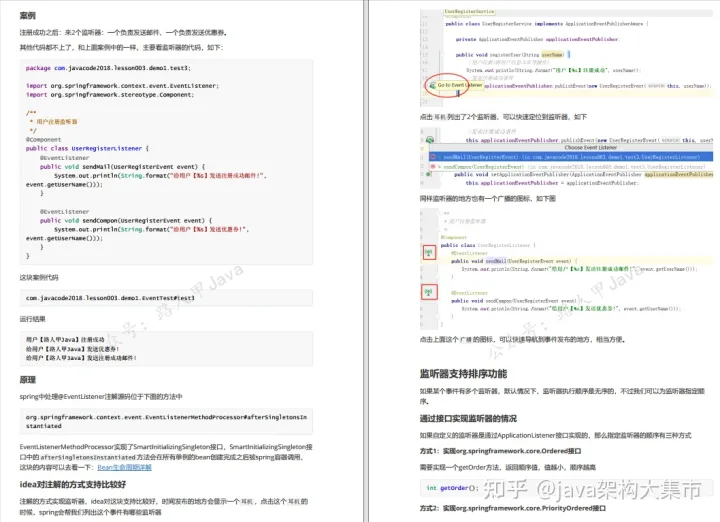Image resolution: width=720 pixels, height=522 pixels.
Task: Click green gutter marker beside setApplicationEventPublisher method
Action: point(428,174)
